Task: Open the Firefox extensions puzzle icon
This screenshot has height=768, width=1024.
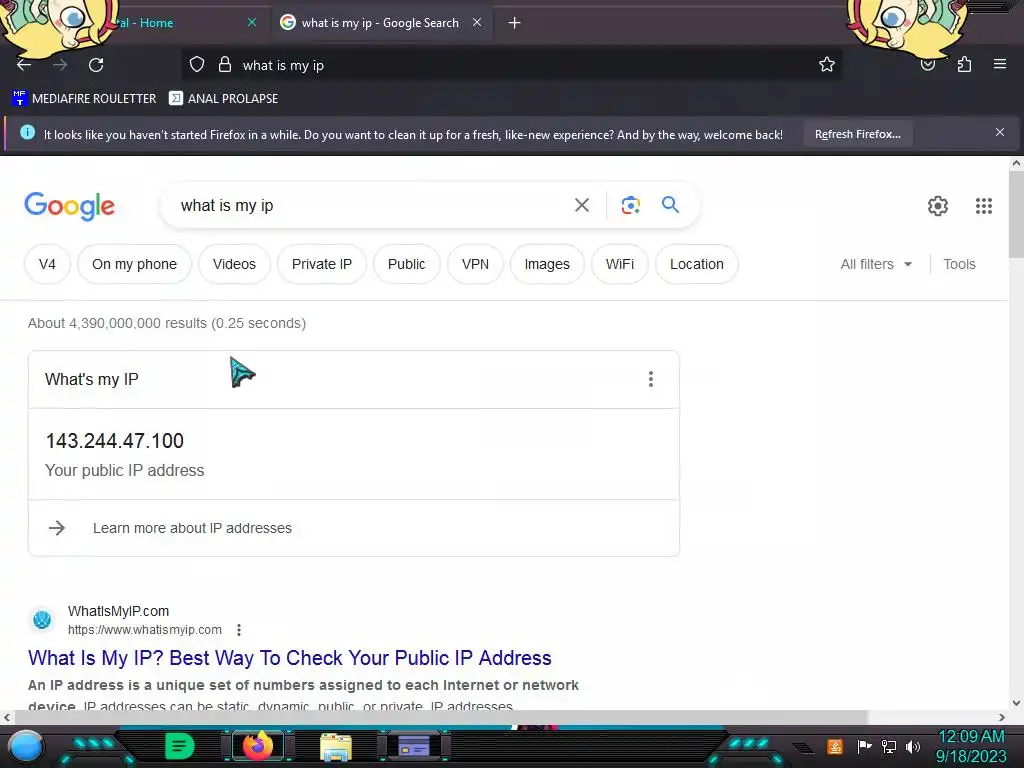Action: click(965, 65)
